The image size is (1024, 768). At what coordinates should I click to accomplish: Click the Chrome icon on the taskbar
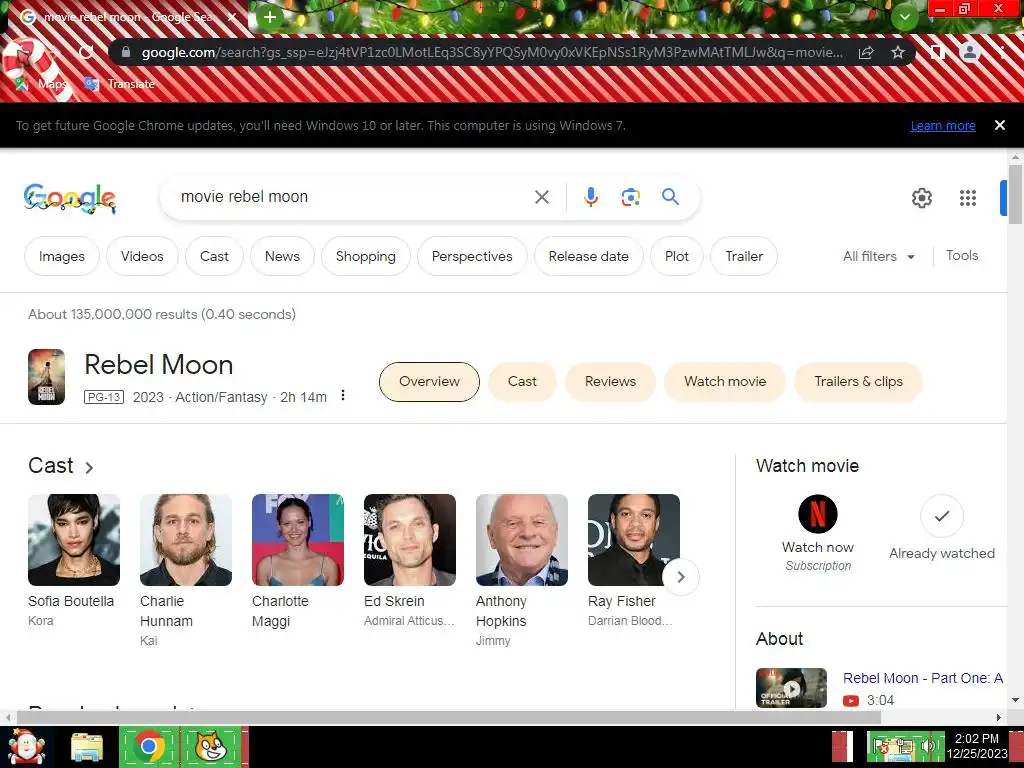149,746
